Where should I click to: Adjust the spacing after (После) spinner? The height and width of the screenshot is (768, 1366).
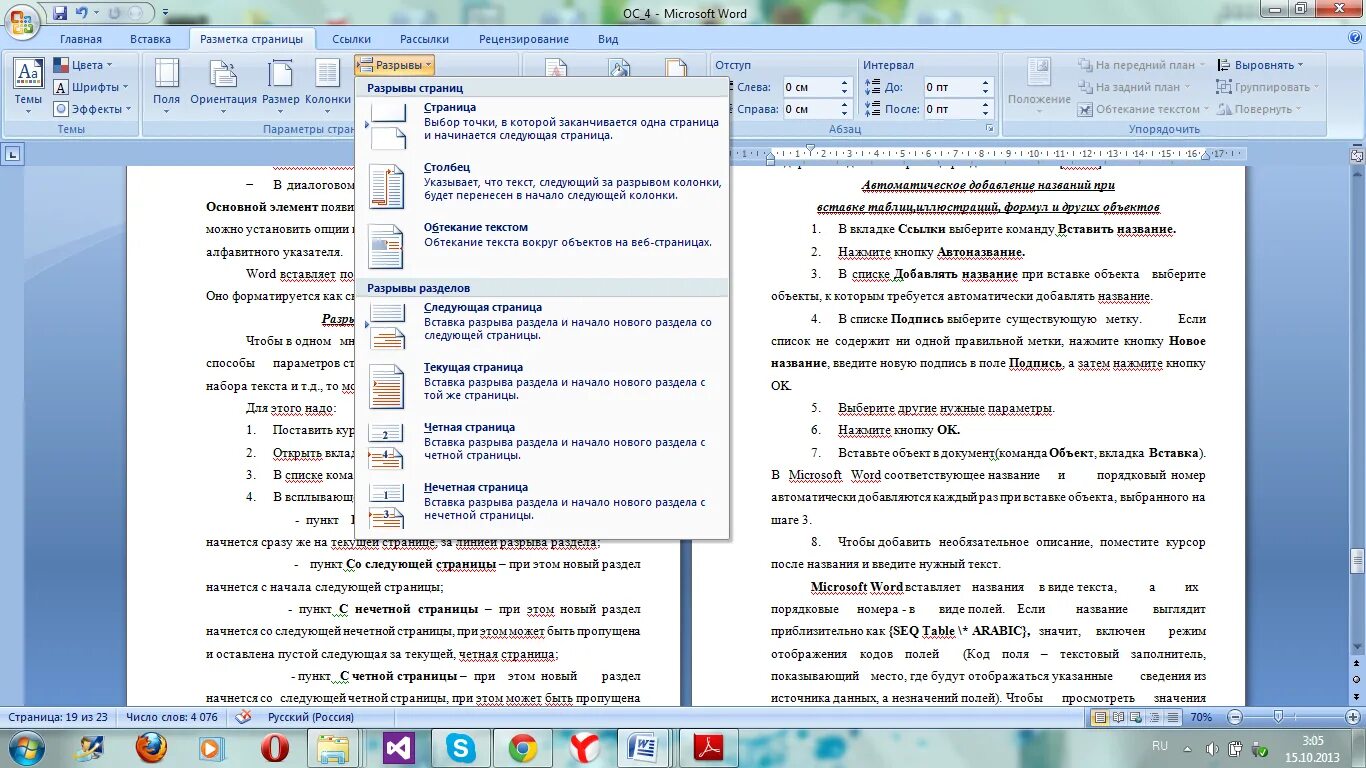click(986, 109)
